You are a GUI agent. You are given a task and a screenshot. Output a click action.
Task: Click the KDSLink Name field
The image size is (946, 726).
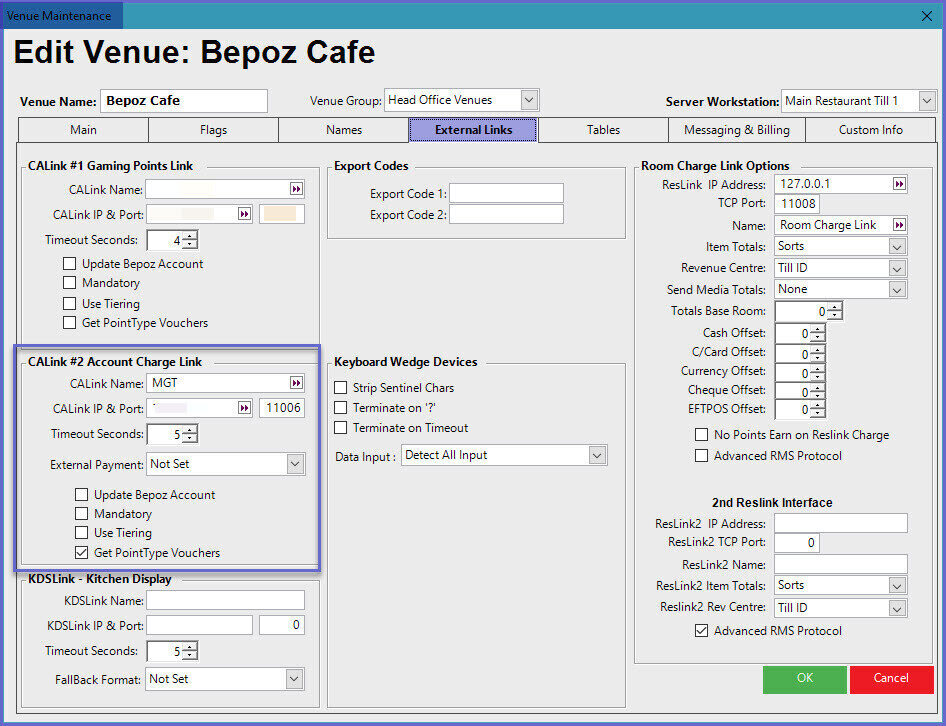pos(225,600)
